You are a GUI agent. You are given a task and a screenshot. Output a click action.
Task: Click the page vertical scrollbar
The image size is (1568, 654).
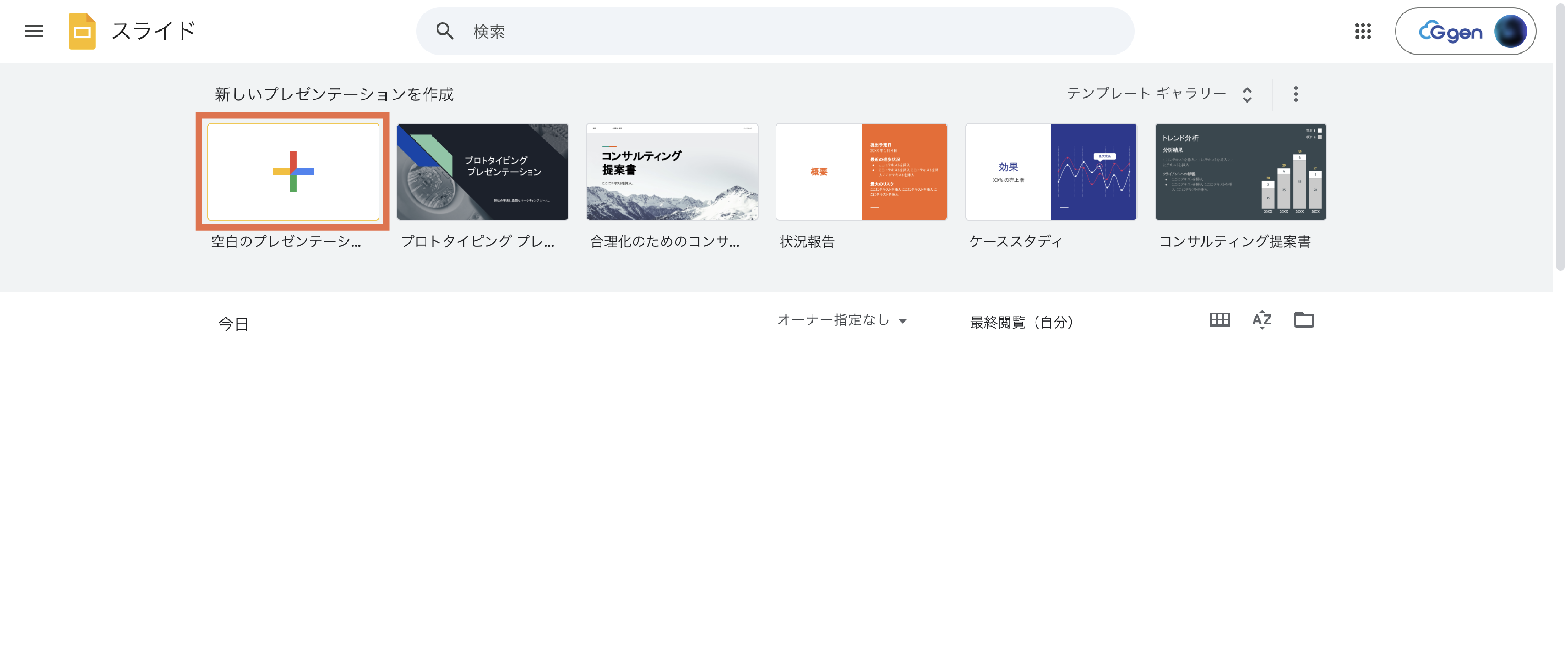pos(1560,134)
